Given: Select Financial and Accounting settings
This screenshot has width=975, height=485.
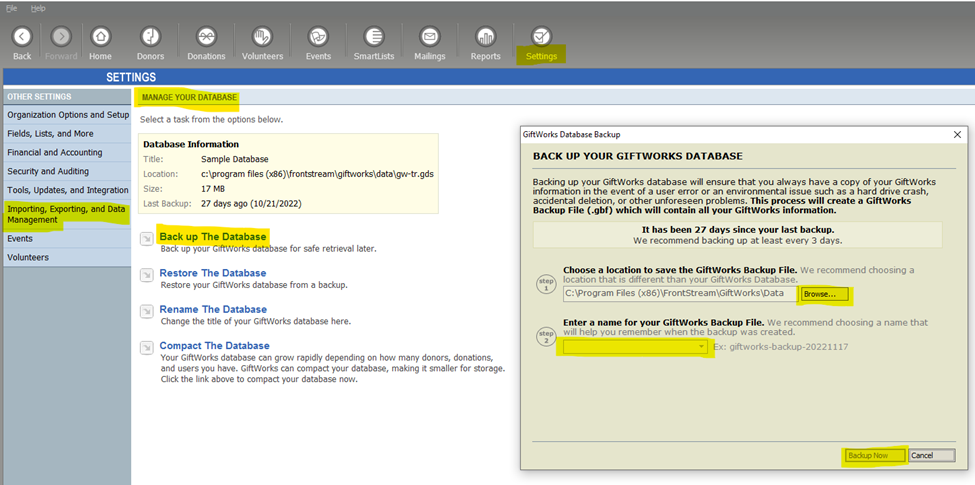Looking at the screenshot, I should click(67, 152).
